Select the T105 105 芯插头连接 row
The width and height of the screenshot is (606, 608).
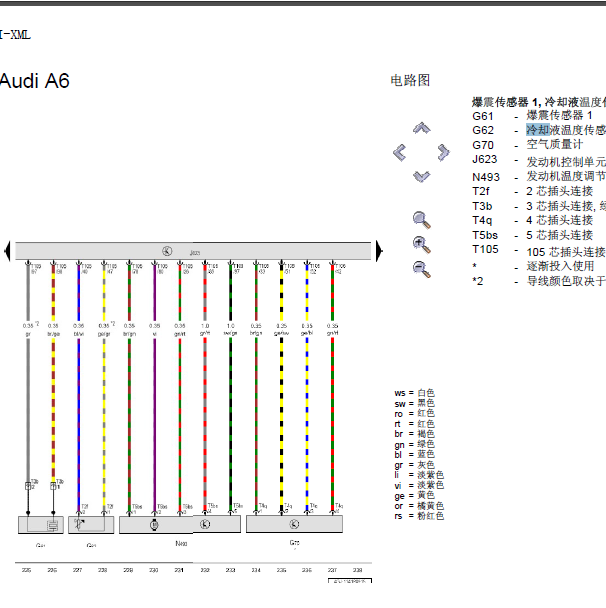click(x=539, y=251)
